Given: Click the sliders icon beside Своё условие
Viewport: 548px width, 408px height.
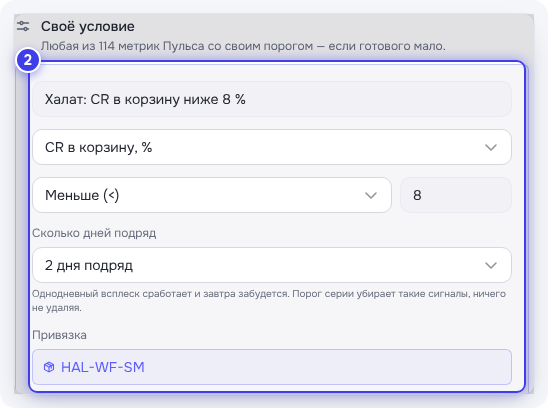Looking at the screenshot, I should pyautogui.click(x=23, y=26).
